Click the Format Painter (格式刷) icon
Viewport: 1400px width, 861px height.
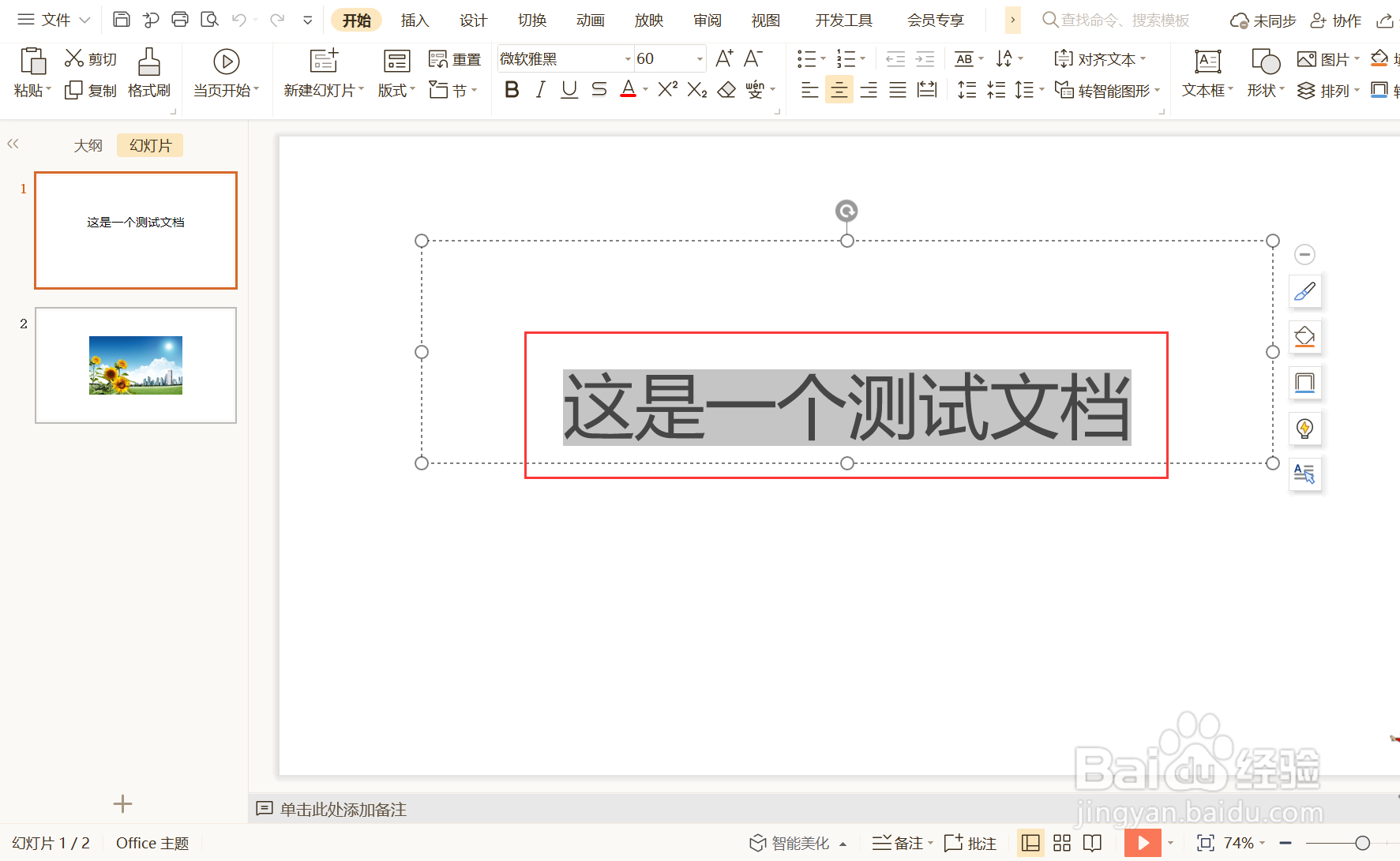pyautogui.click(x=149, y=62)
